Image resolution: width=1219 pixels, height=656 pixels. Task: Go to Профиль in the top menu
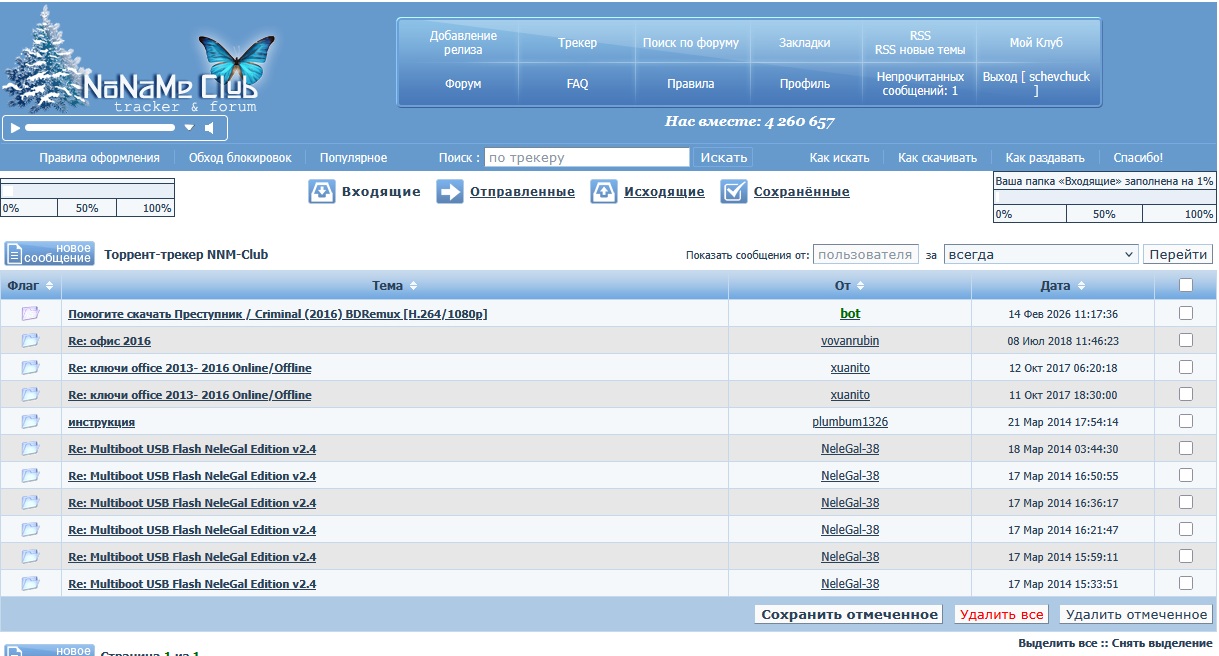tap(804, 84)
